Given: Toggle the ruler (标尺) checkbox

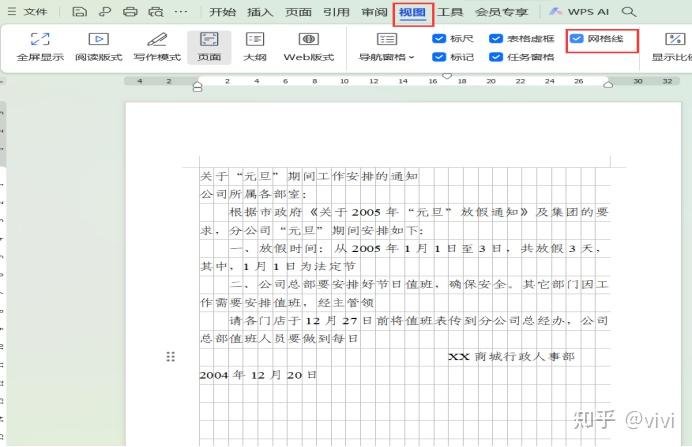Looking at the screenshot, I should [440, 38].
